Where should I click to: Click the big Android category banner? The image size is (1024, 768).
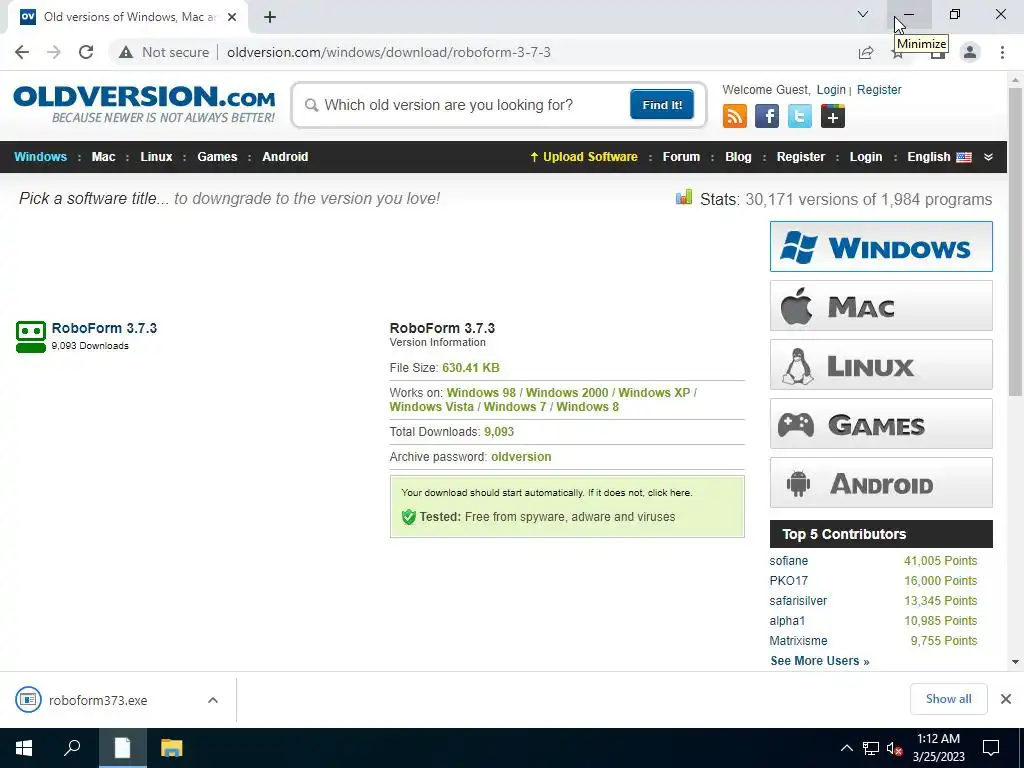click(x=881, y=483)
